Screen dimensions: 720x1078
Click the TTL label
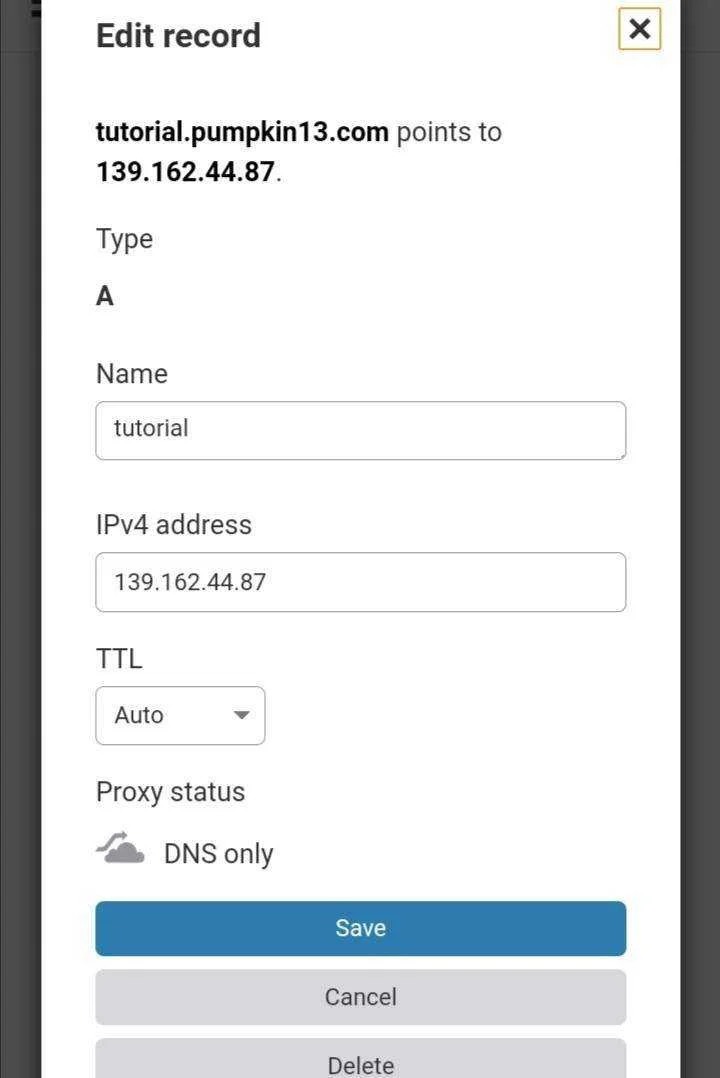pyautogui.click(x=119, y=659)
